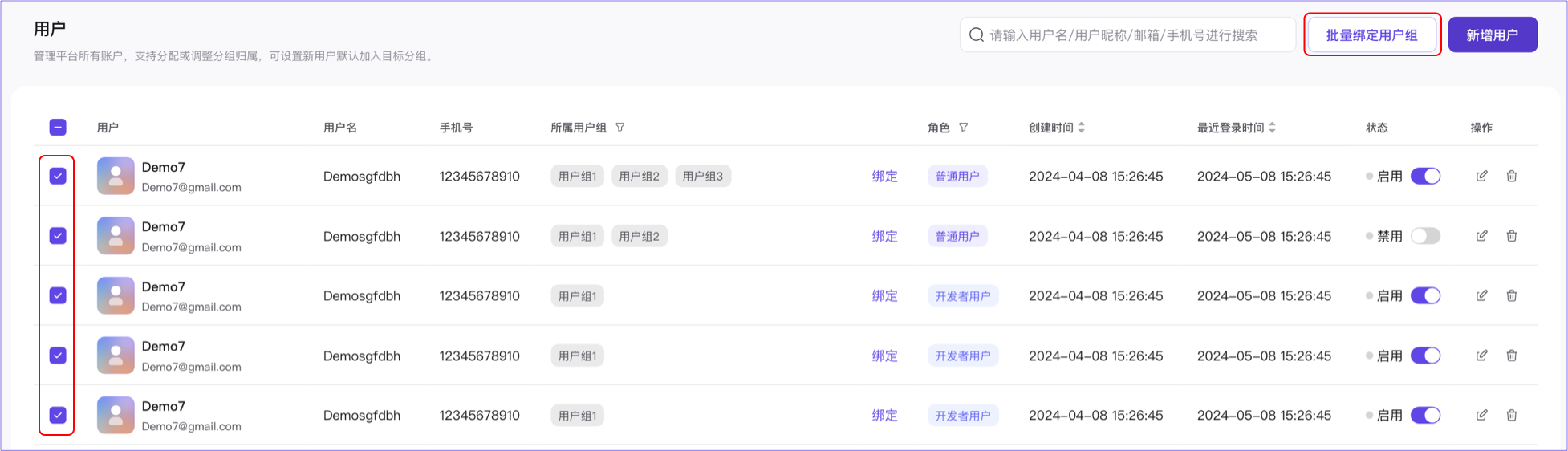Image resolution: width=1568 pixels, height=451 pixels.
Task: Click the 新增用户 button
Action: pos(1492,35)
